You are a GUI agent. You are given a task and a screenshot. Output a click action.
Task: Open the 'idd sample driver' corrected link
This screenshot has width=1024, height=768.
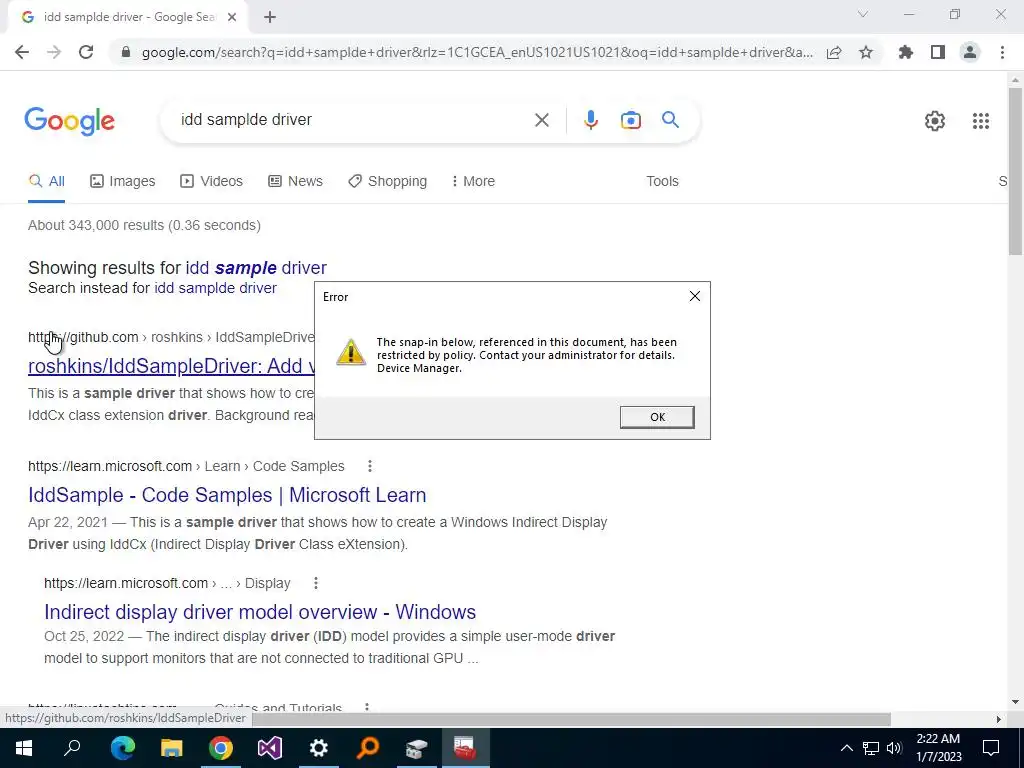(x=256, y=268)
